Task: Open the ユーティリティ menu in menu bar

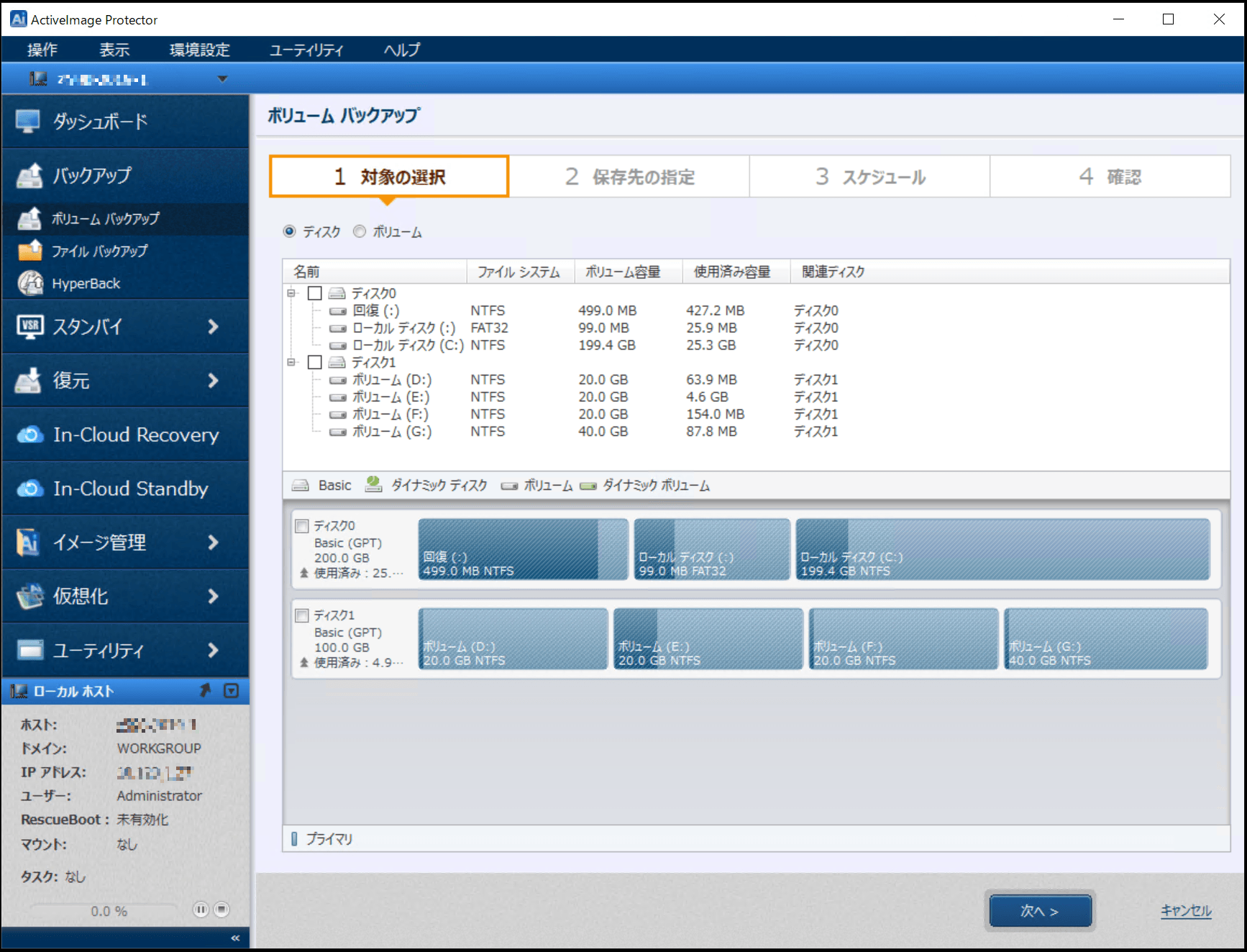Action: [306, 50]
